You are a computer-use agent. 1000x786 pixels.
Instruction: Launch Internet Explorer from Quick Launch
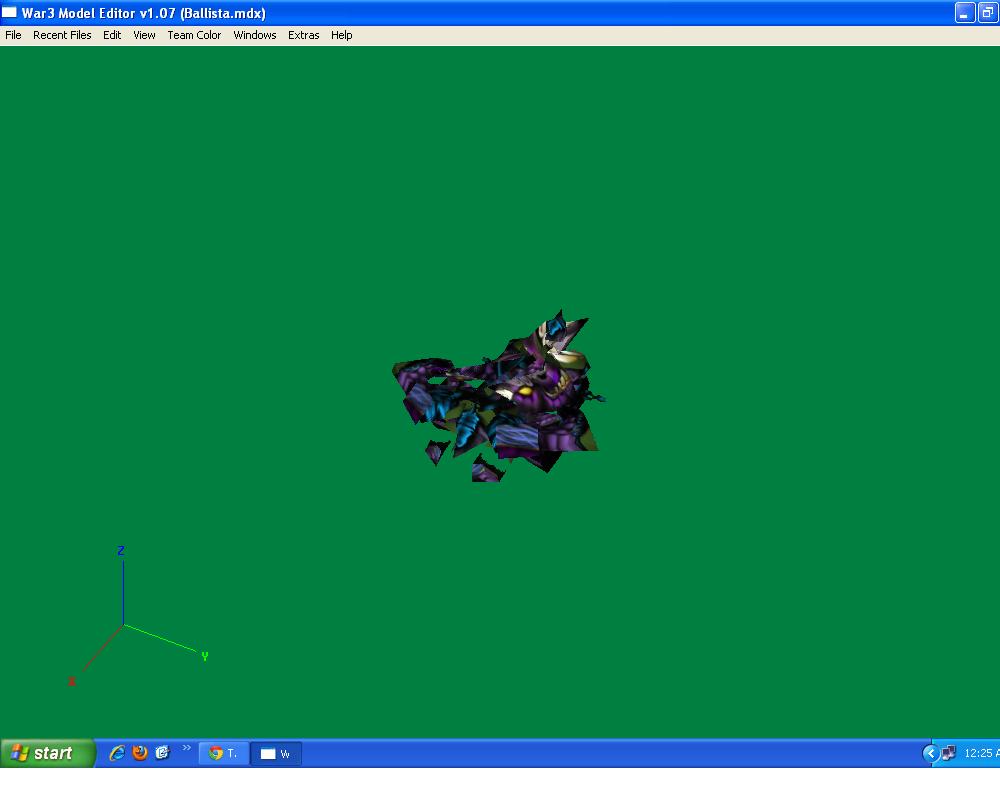pyautogui.click(x=117, y=753)
